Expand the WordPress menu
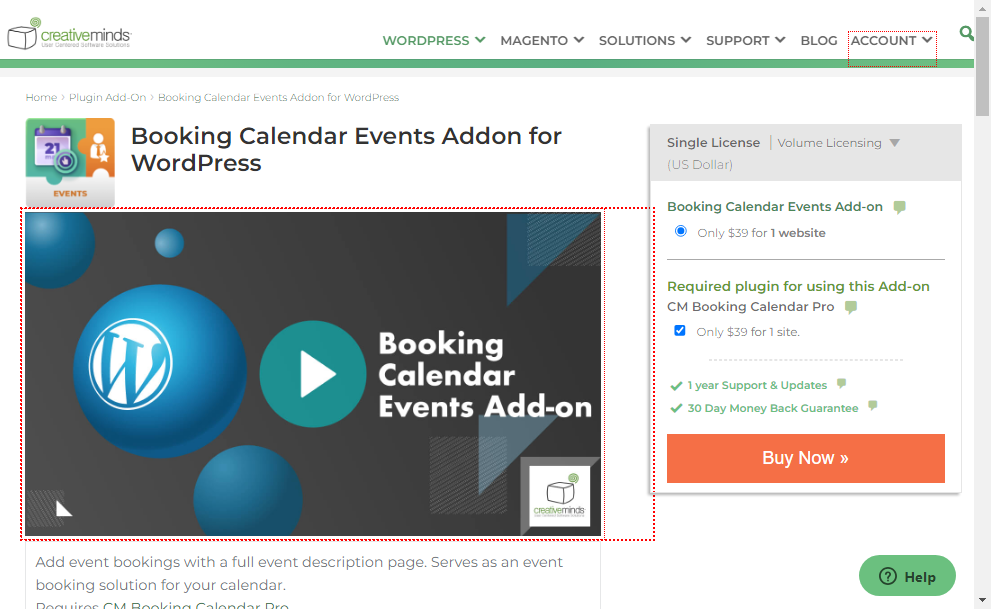The width and height of the screenshot is (991, 609). [434, 40]
